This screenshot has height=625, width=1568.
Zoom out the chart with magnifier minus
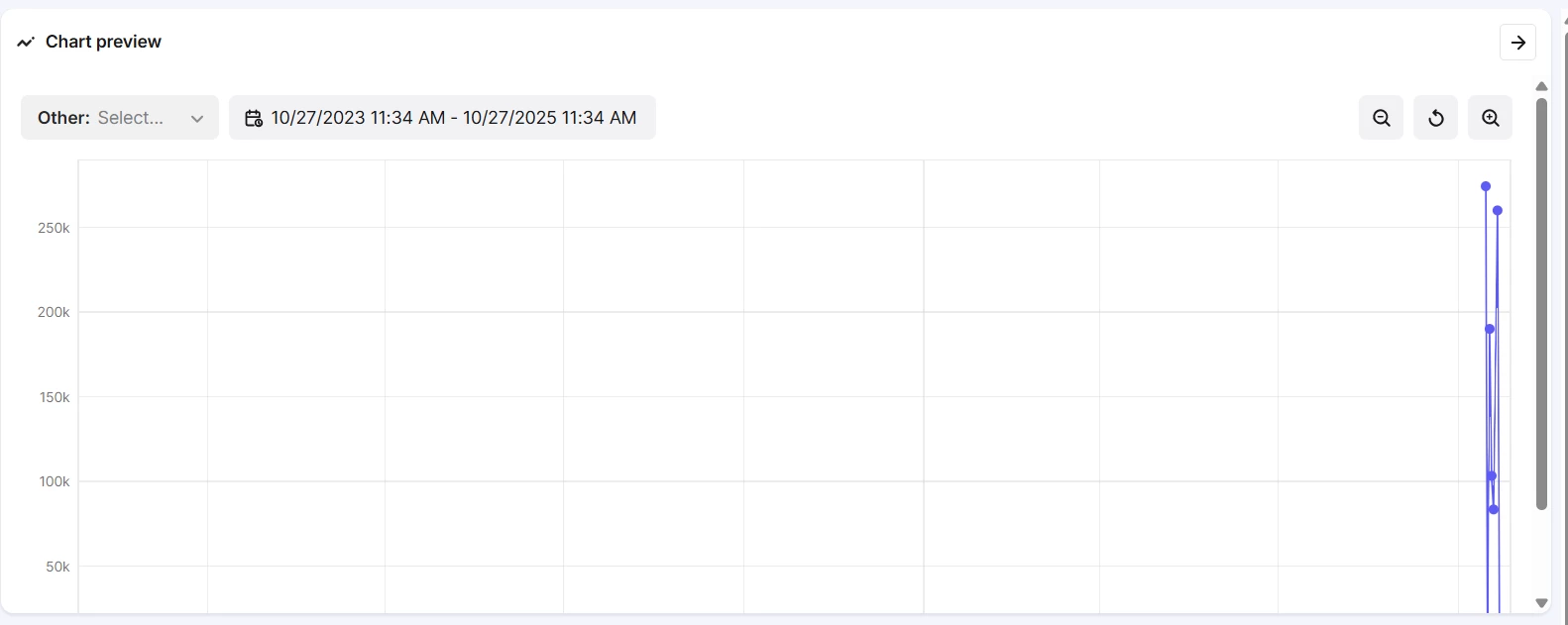coord(1381,118)
